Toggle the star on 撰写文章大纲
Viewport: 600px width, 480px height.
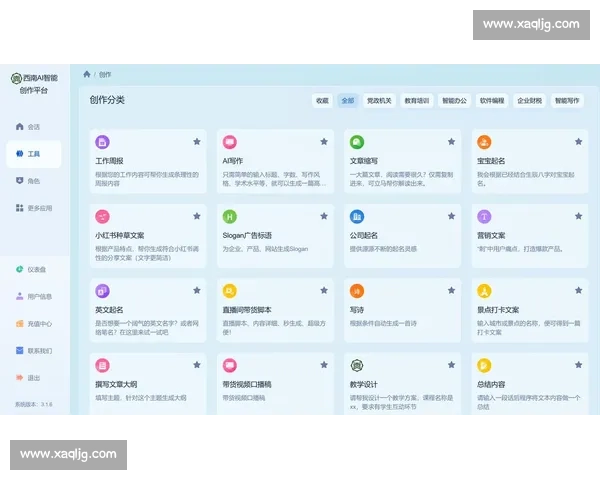click(x=197, y=365)
